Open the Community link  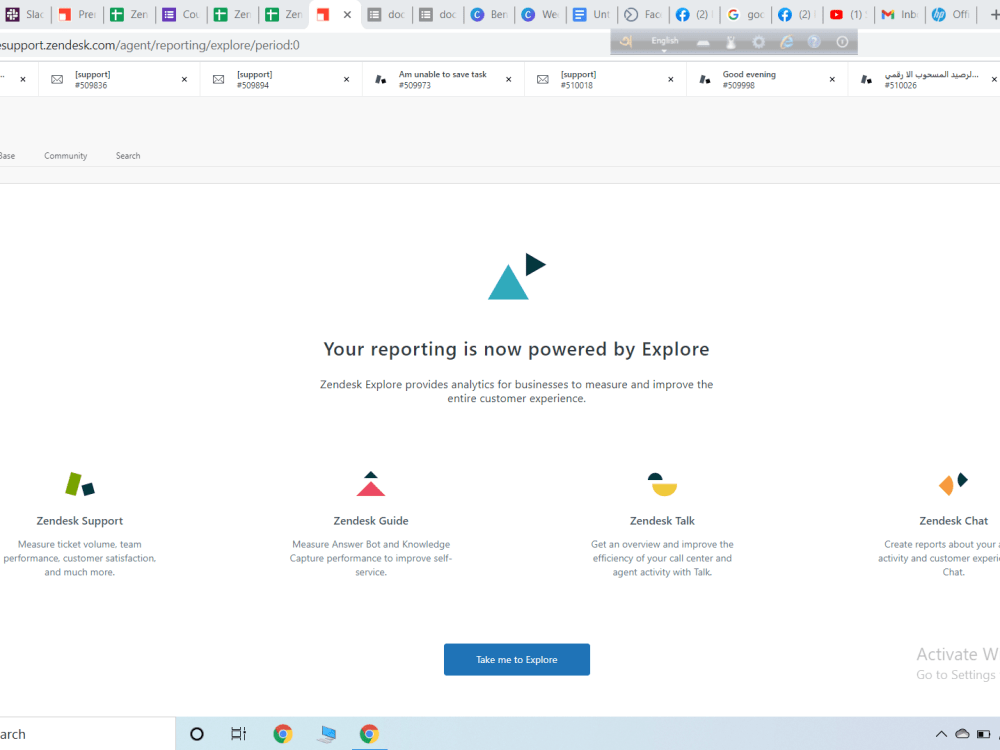tap(66, 156)
